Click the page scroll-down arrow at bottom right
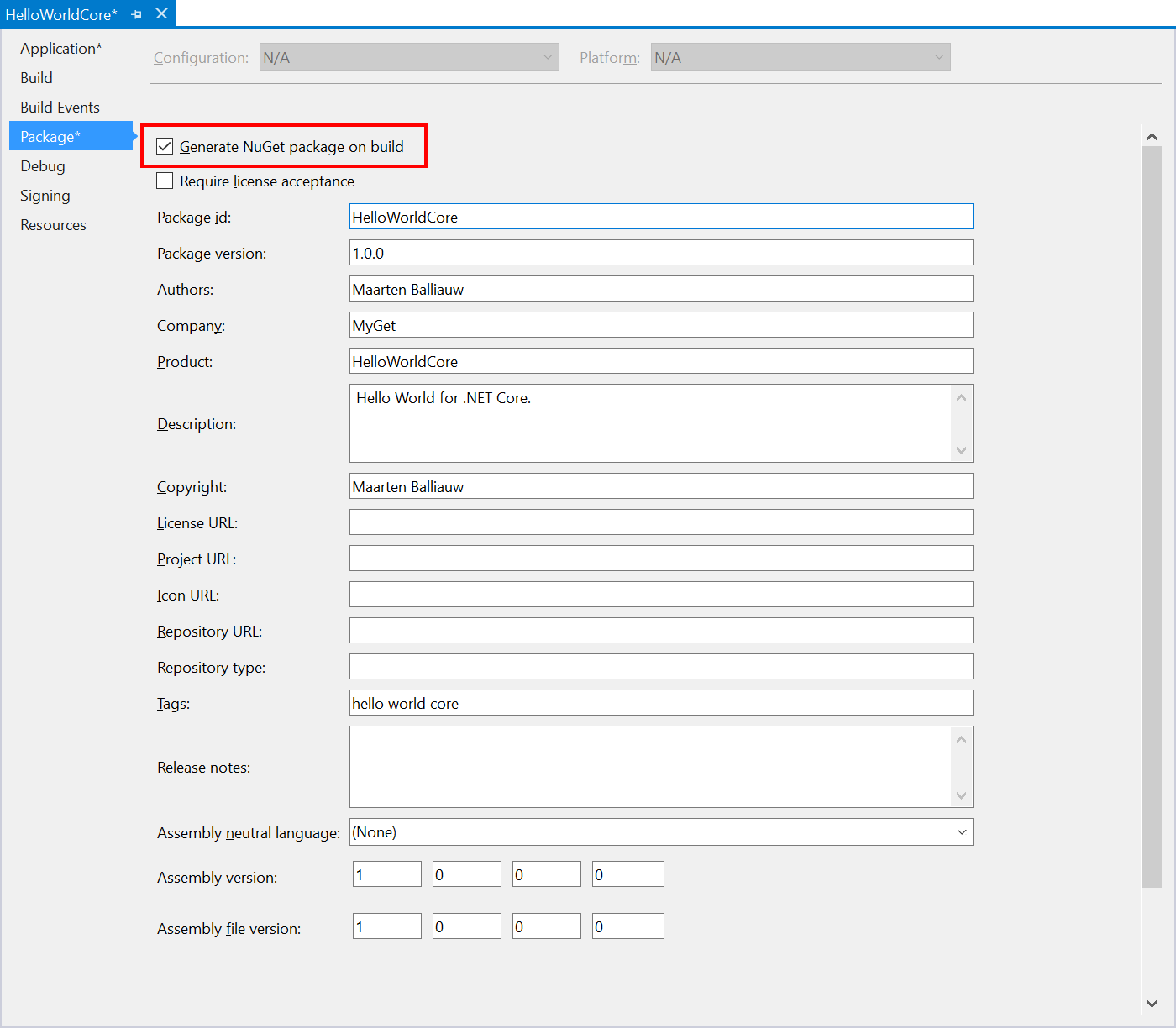 point(1152,1004)
